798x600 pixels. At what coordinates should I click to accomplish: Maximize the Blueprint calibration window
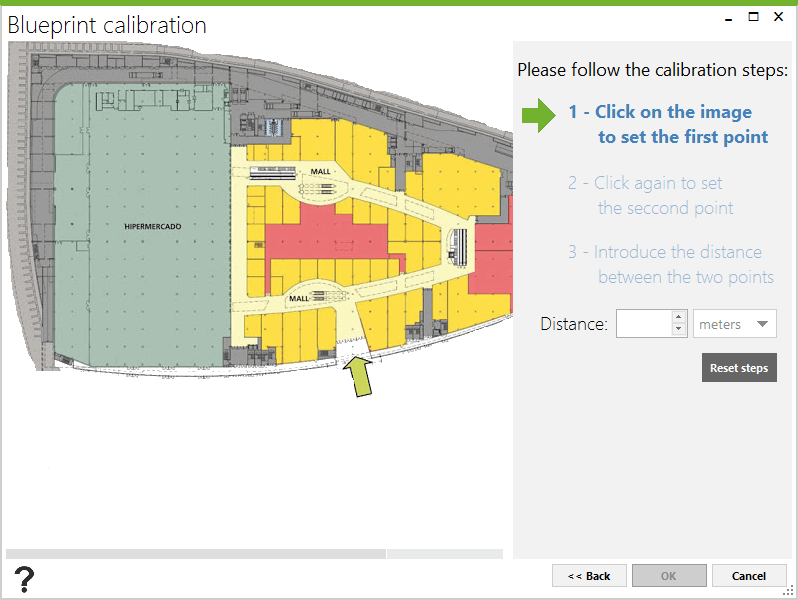[753, 17]
